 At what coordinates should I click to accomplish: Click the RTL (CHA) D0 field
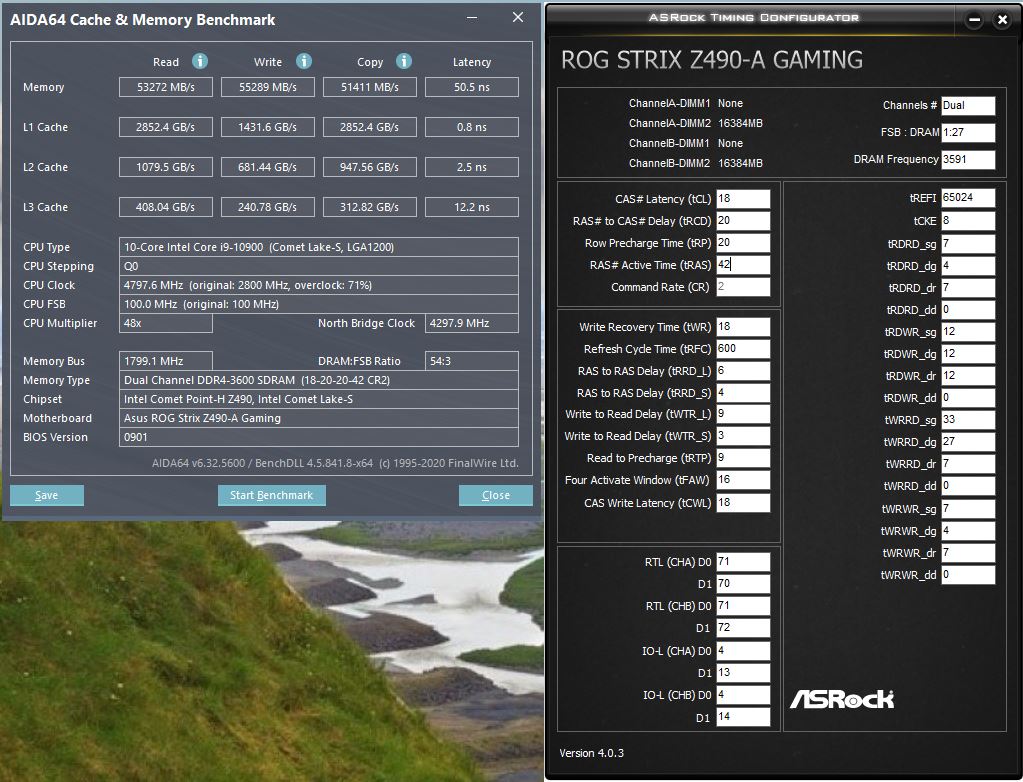click(x=743, y=562)
